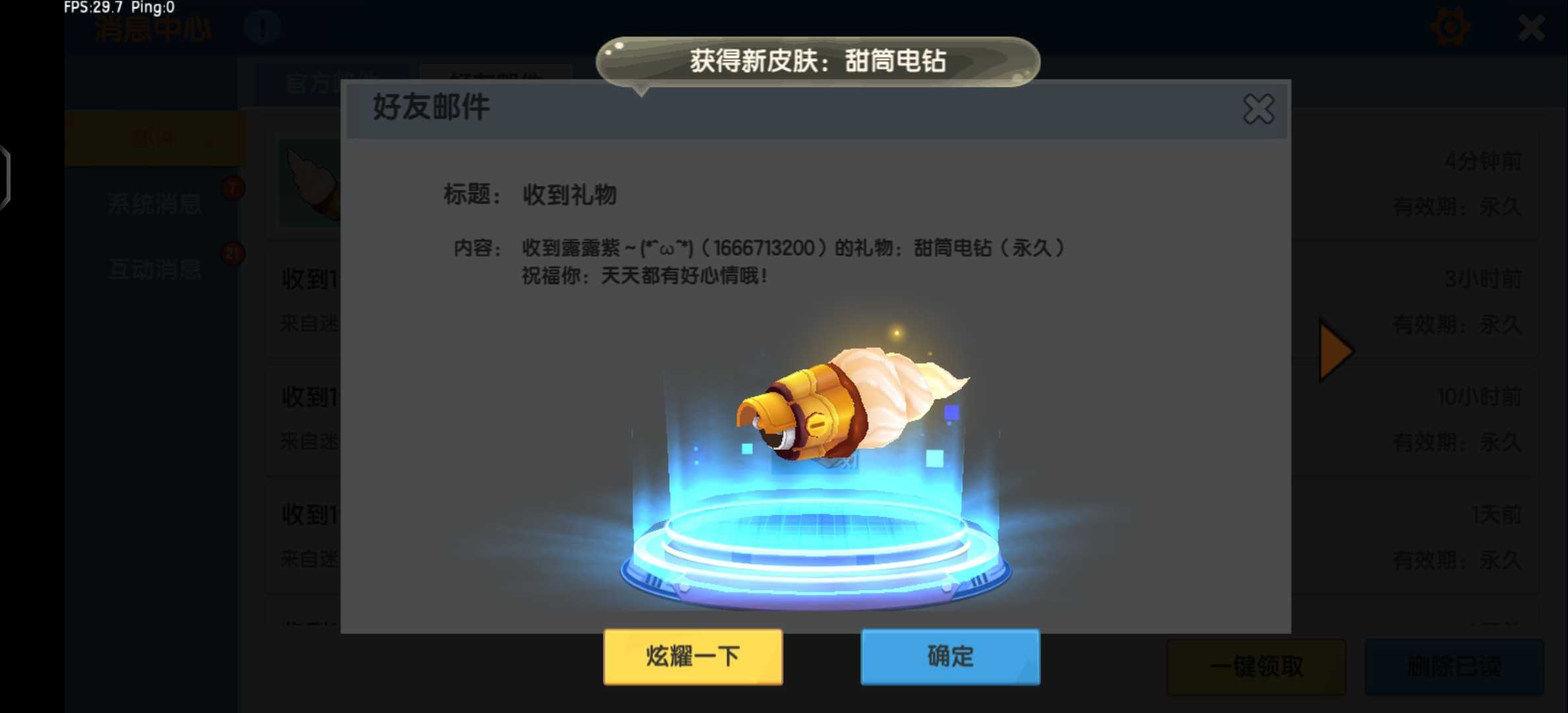Viewport: 1568px width, 713px height.
Task: Click the 确定 confirm button
Action: tap(950, 656)
